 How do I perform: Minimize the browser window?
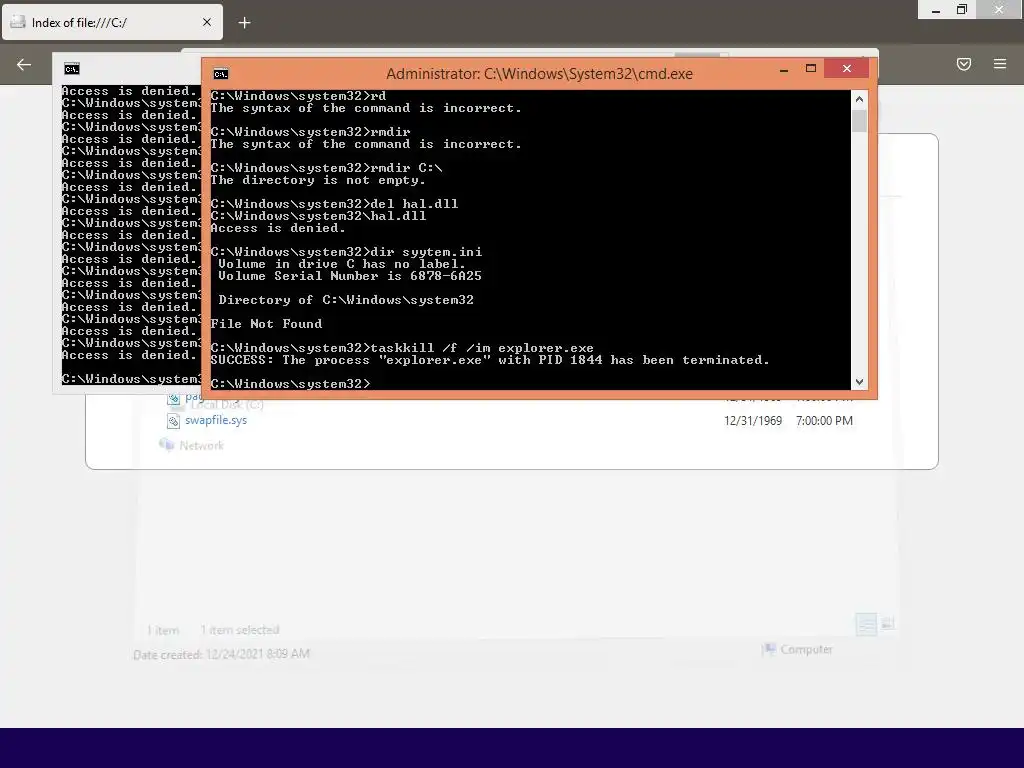click(935, 10)
